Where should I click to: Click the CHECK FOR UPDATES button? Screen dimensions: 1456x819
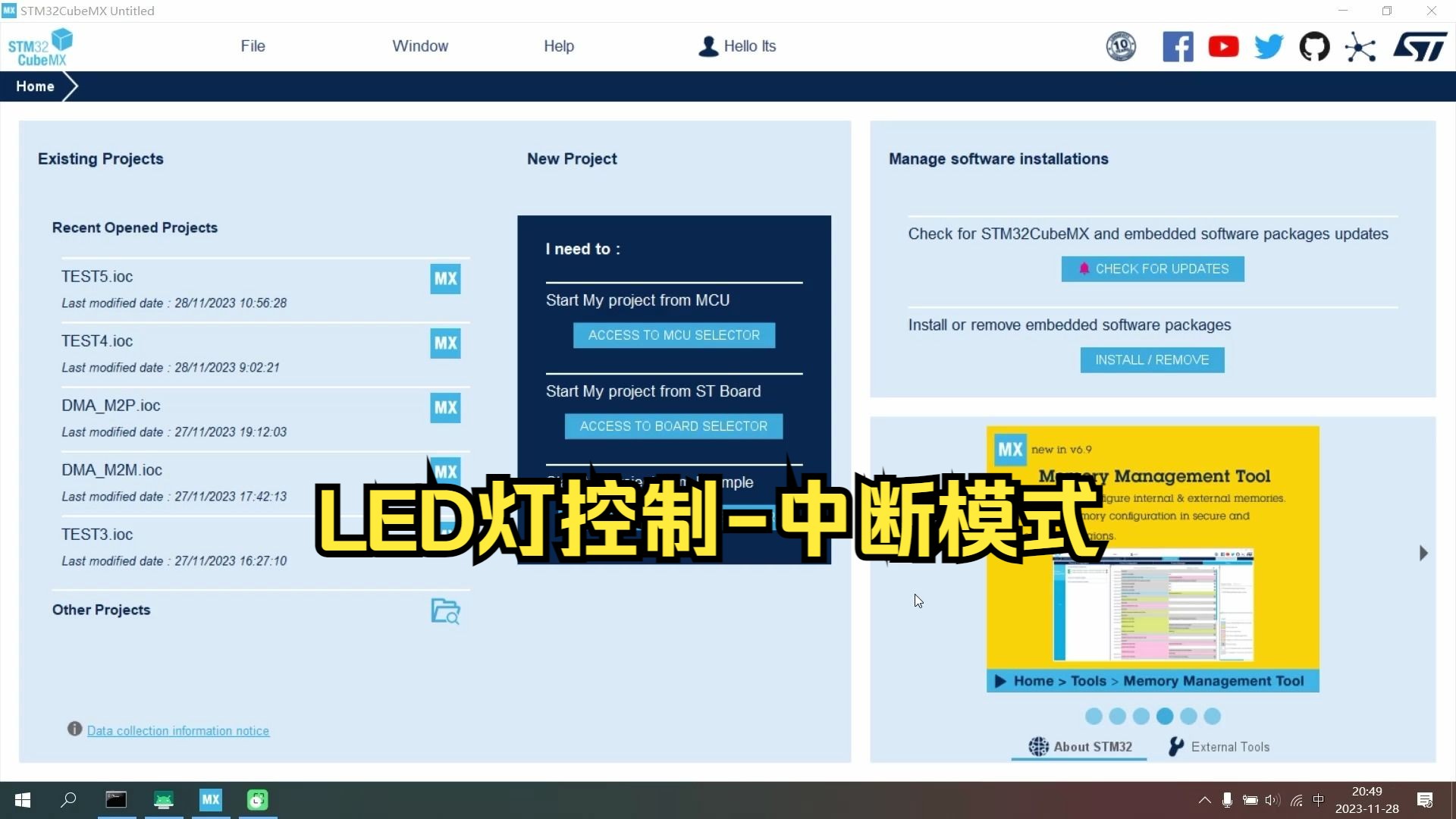1151,268
